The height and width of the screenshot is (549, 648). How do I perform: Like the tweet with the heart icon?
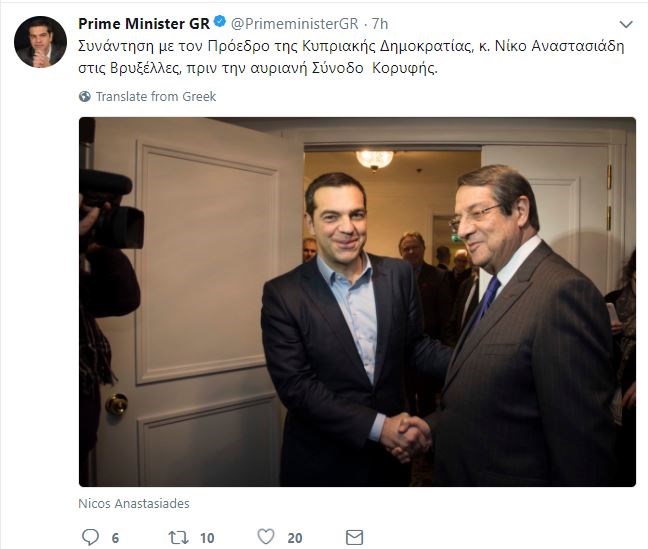[x=265, y=537]
